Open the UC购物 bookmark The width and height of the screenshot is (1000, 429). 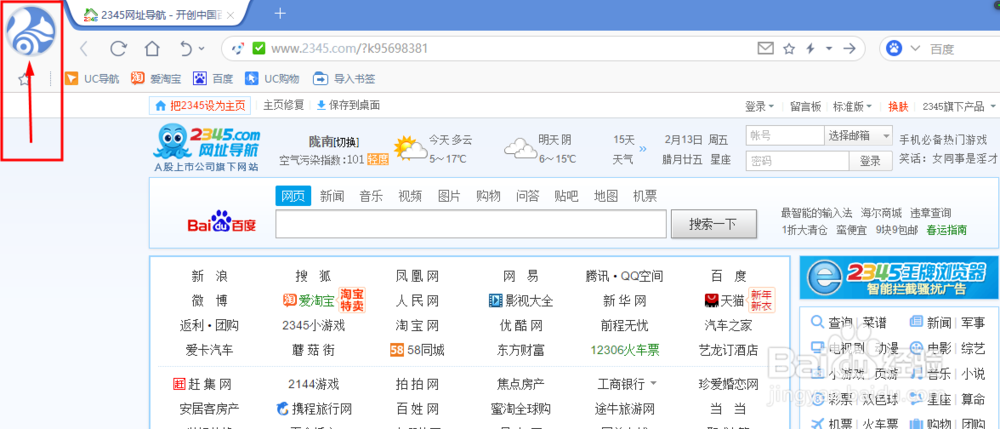click(x=272, y=79)
